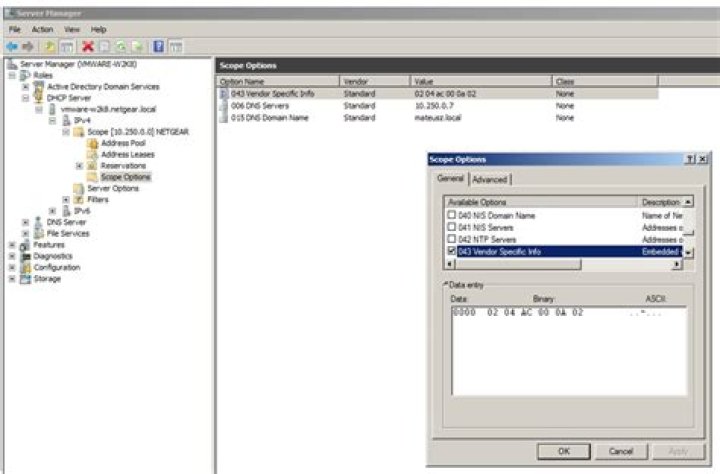Select the 006 DNS Servers row
Screen dimensions: 720x474
click(438, 106)
